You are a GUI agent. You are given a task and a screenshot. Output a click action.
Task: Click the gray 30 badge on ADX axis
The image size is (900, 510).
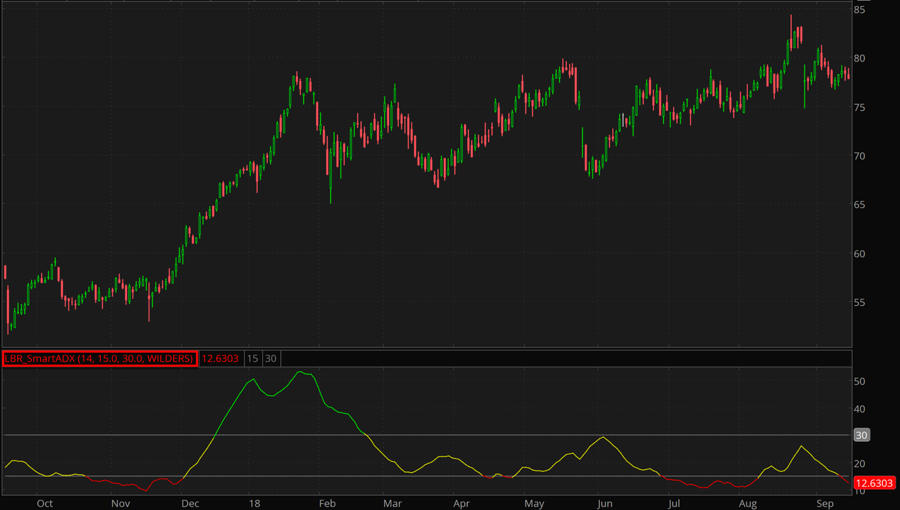(x=860, y=435)
